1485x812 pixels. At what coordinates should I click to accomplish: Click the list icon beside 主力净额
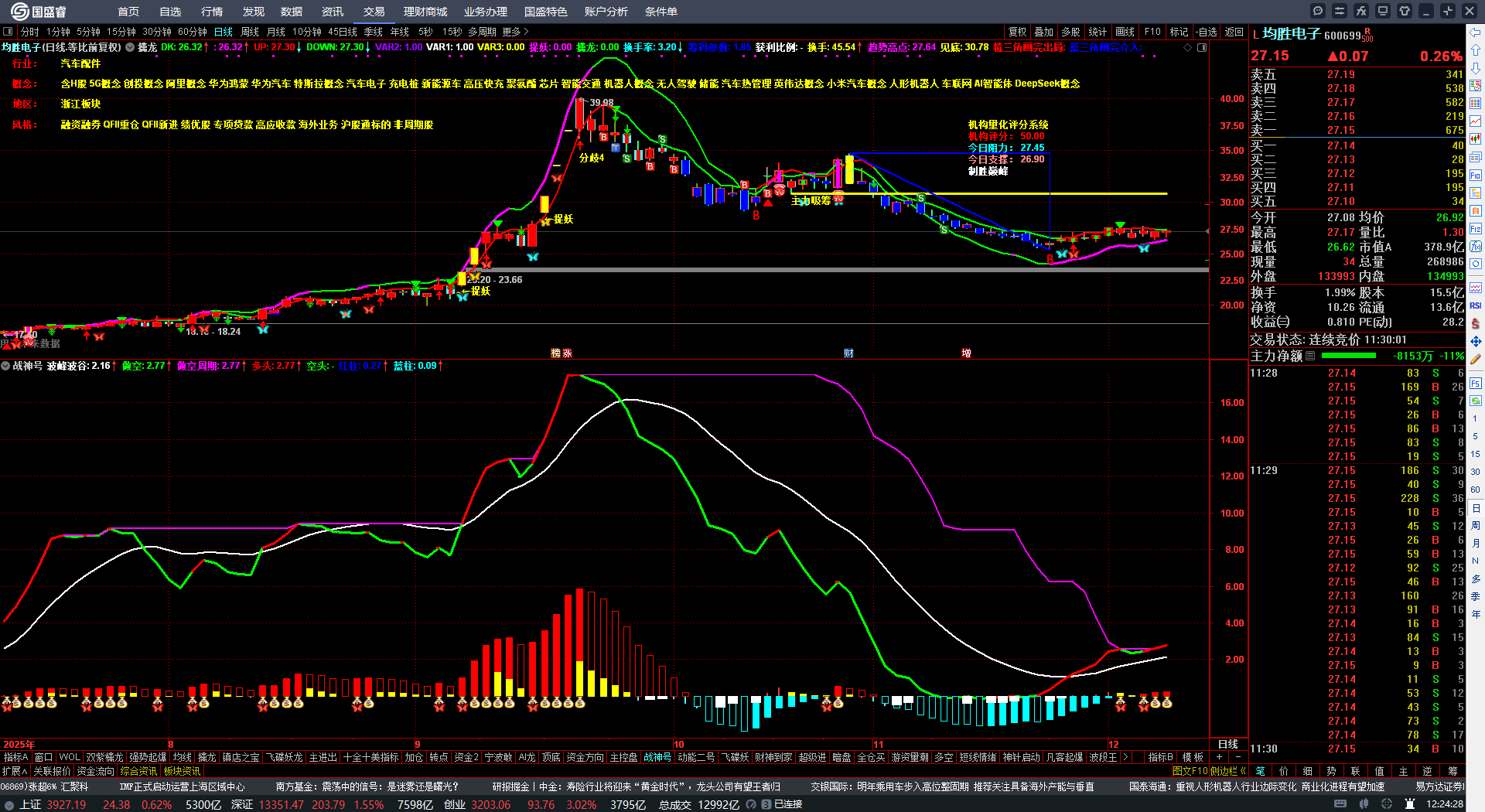click(1310, 356)
